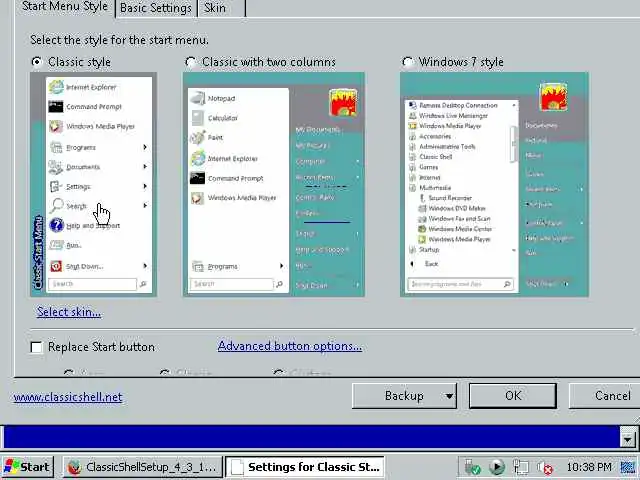
Task: Click the Cancel button
Action: pos(605,396)
